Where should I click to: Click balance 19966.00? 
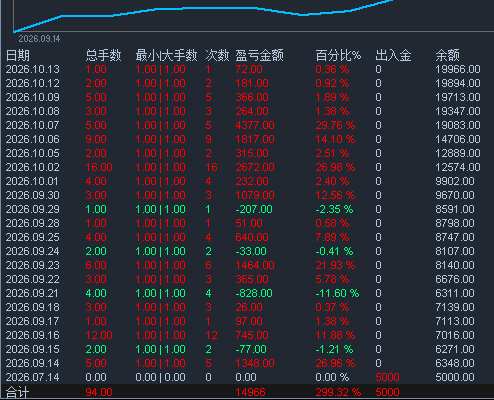(458, 69)
